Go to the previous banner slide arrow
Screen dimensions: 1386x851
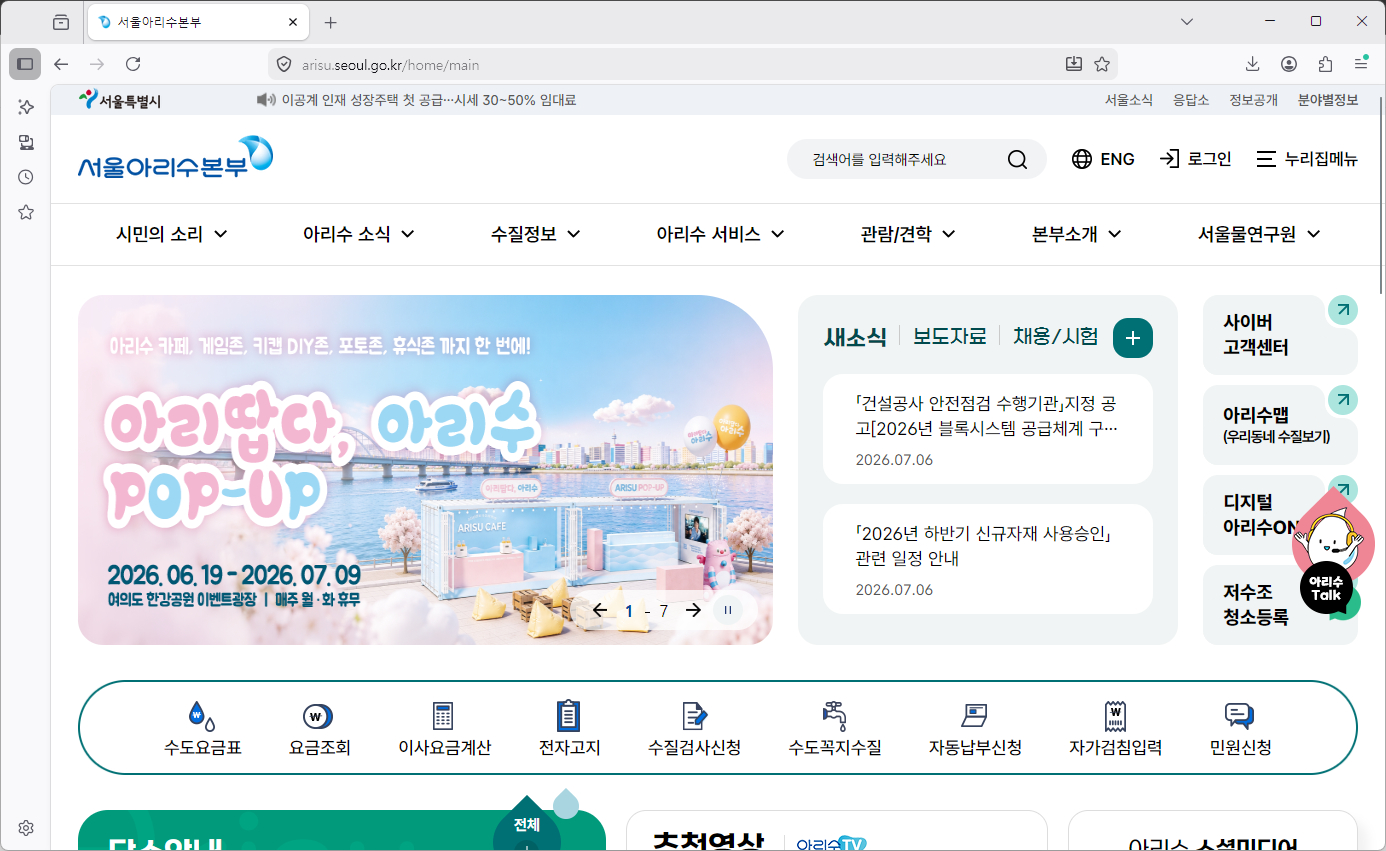click(600, 610)
